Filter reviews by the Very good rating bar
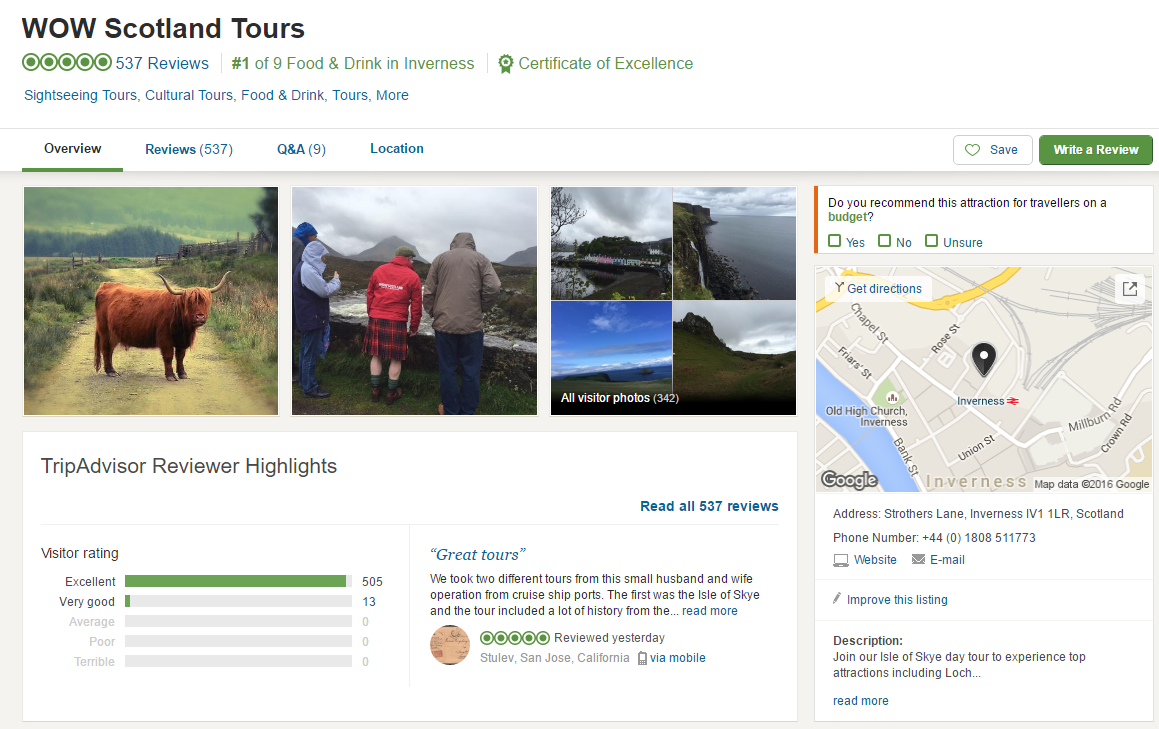The image size is (1159, 729). 238,601
